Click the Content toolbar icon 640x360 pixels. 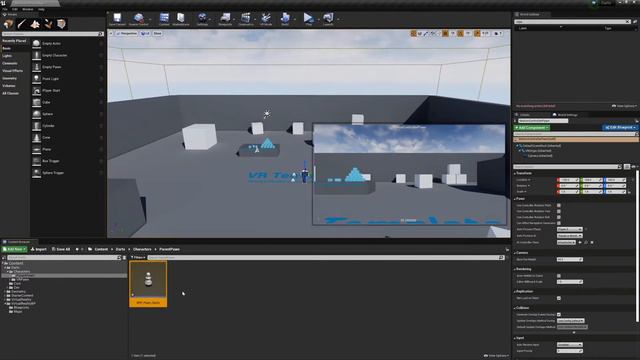[x=164, y=18]
